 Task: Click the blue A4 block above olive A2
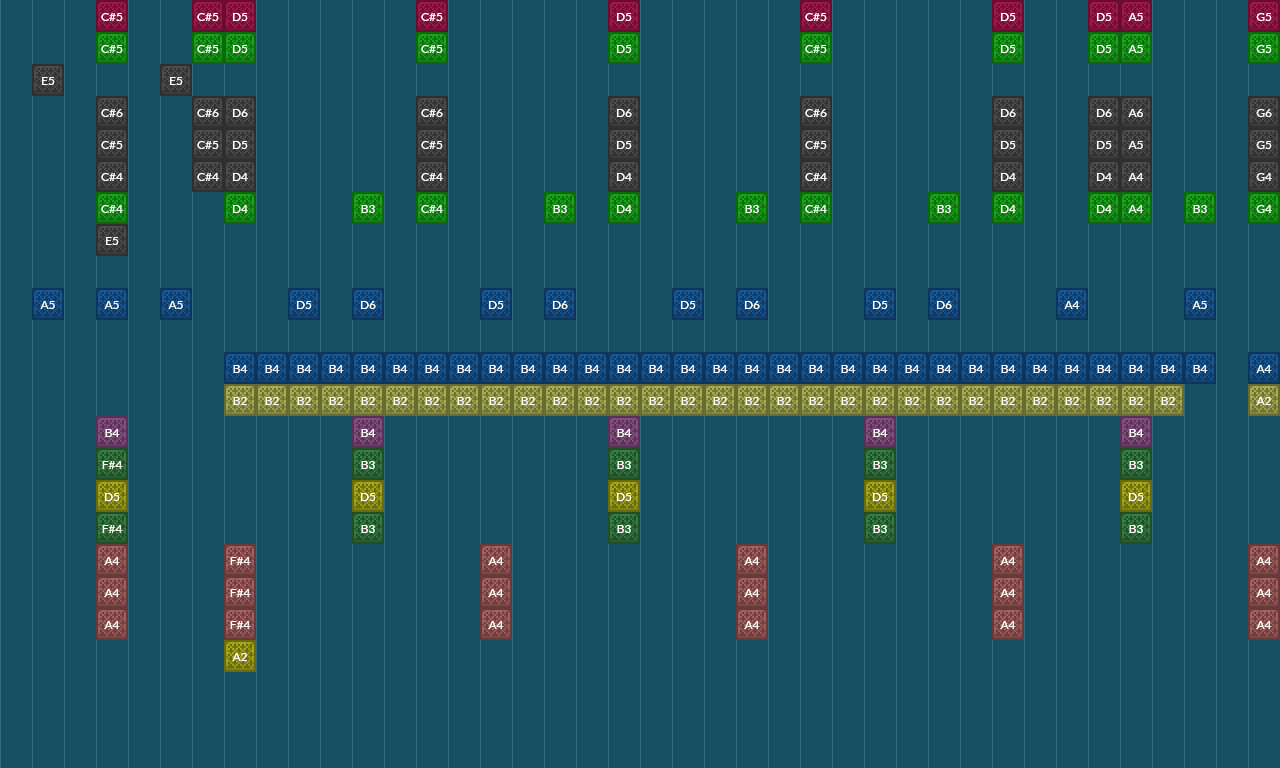(1264, 368)
